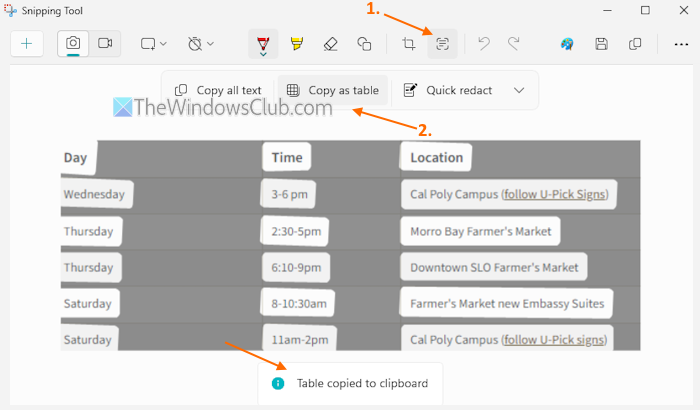The height and width of the screenshot is (410, 700).
Task: Copy snip with the copy icon
Action: click(635, 44)
